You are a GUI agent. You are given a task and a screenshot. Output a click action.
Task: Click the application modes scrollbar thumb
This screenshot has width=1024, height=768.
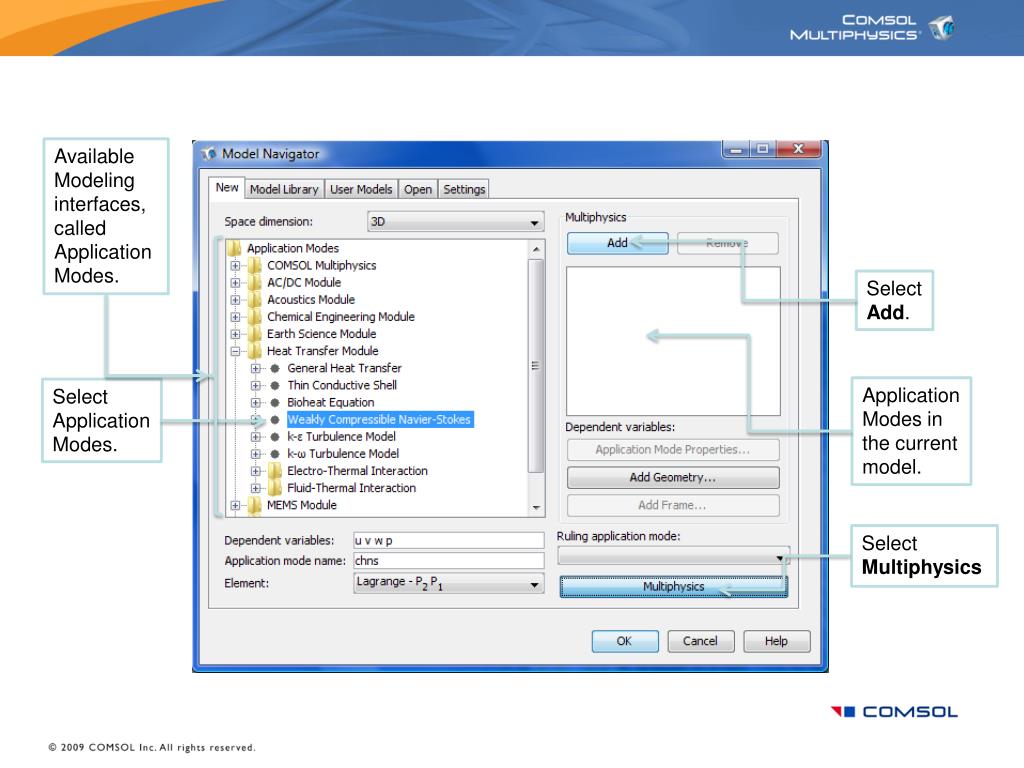(536, 366)
